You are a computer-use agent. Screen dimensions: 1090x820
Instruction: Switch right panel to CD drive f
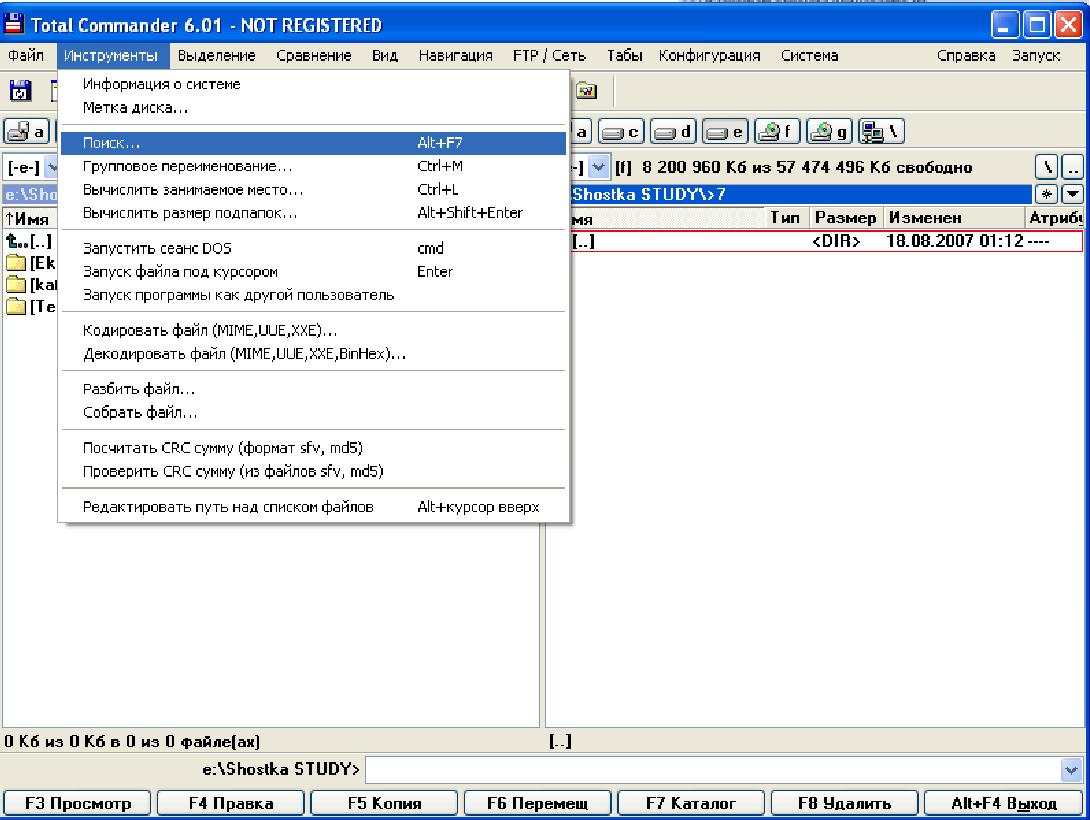tap(777, 131)
